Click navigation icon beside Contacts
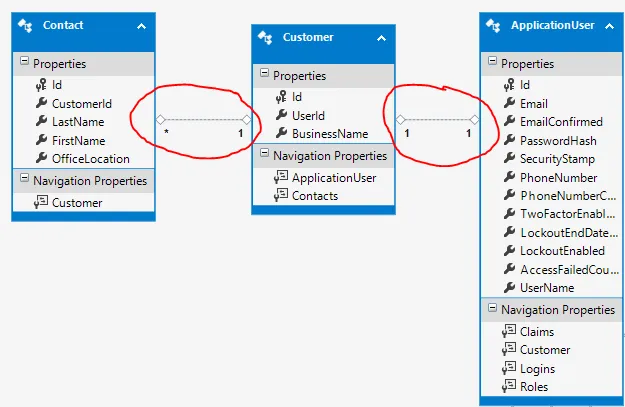The height and width of the screenshot is (407, 625). [280, 196]
